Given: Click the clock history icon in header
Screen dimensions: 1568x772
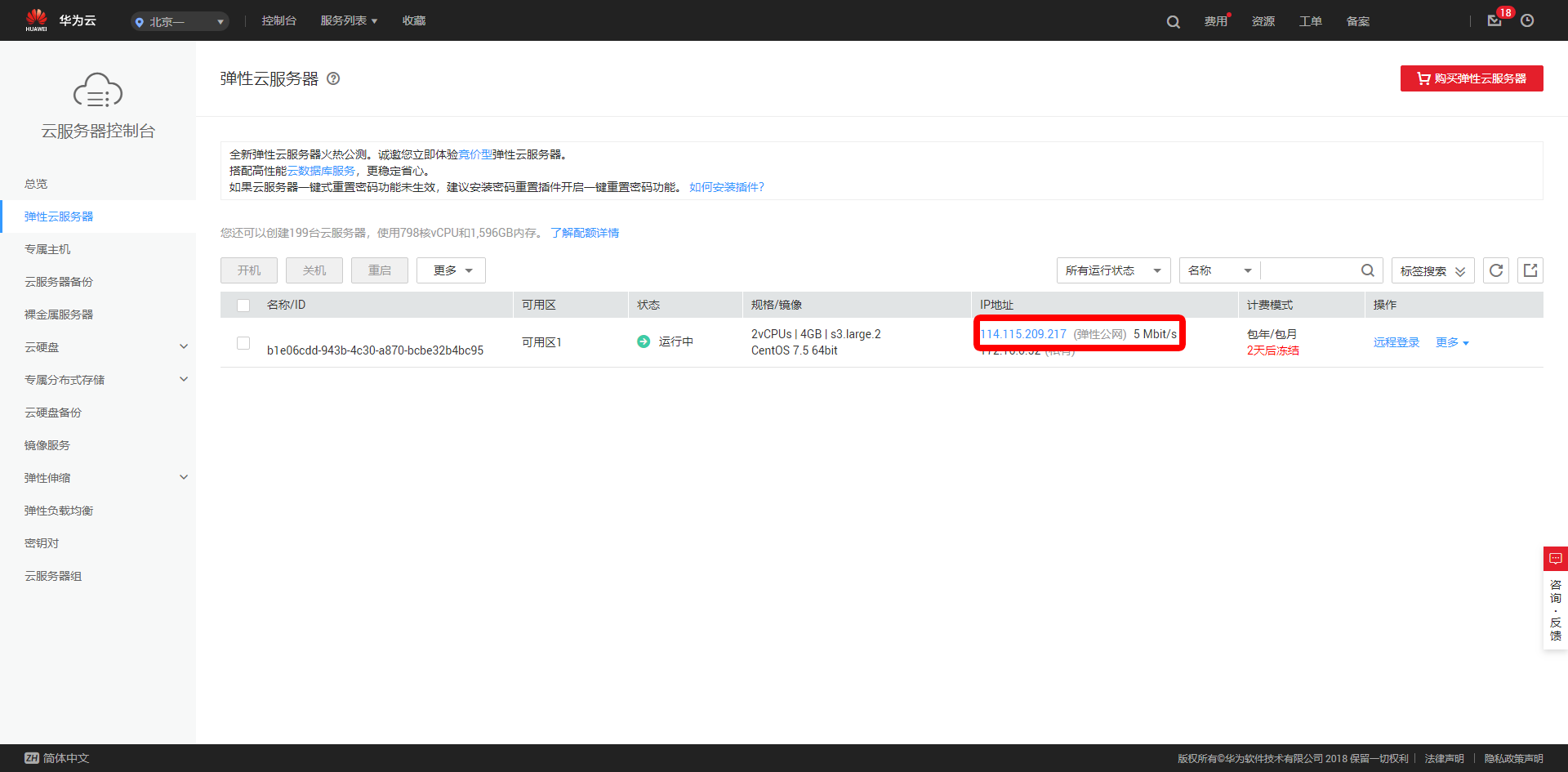Looking at the screenshot, I should coord(1527,20).
